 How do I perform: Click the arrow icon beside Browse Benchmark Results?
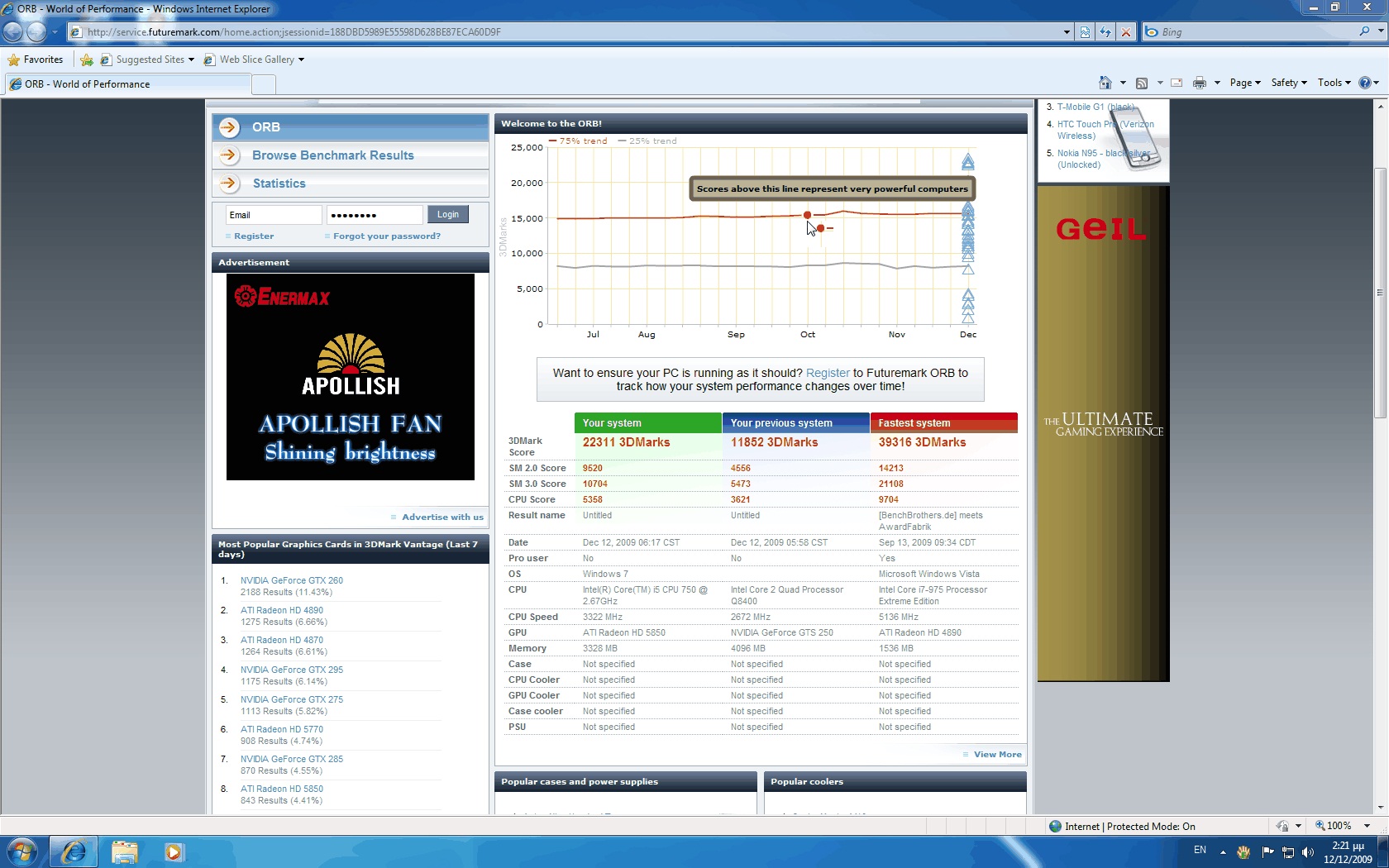(230, 155)
